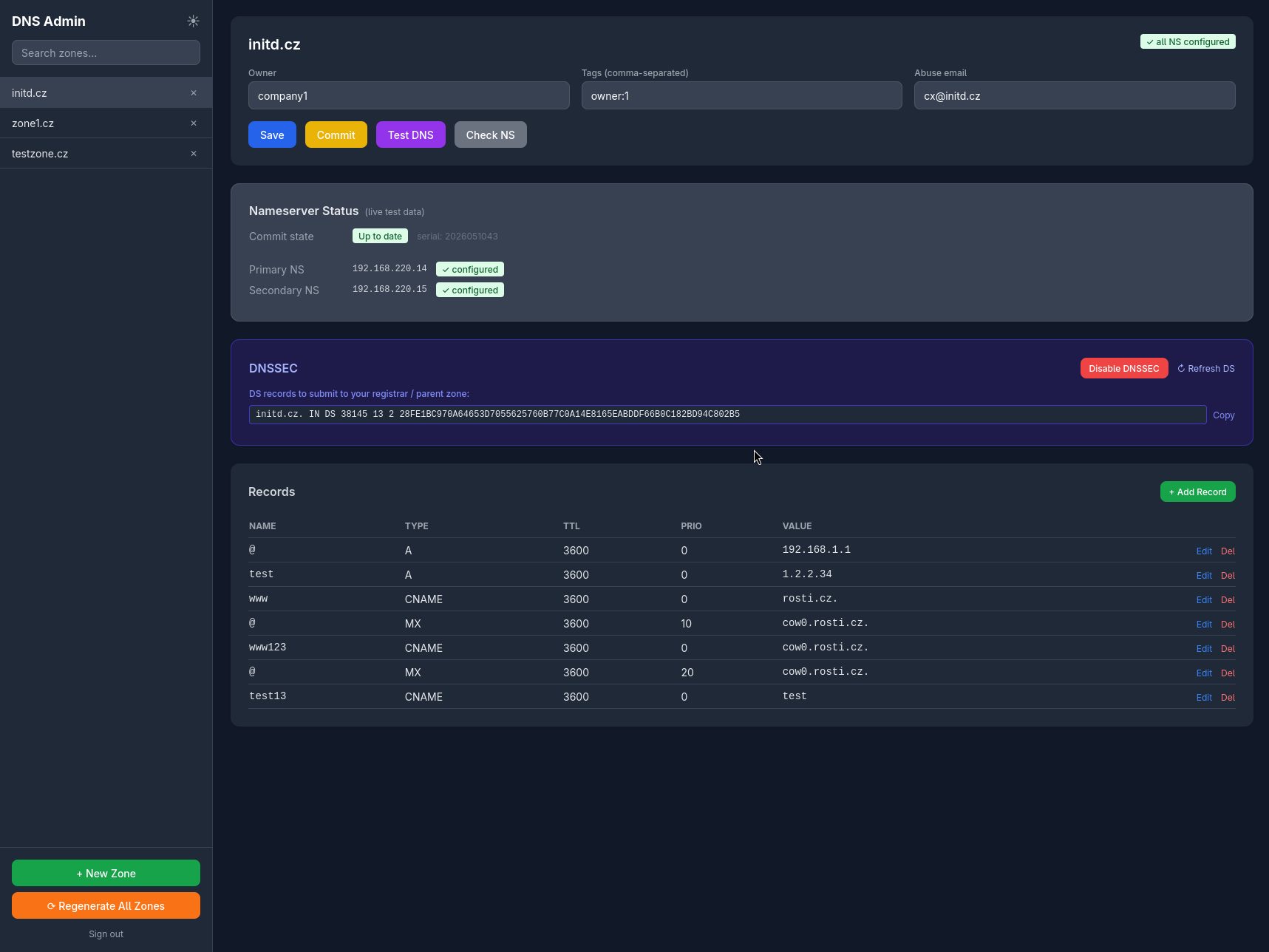
Task: Edit the www CNAME record
Action: (1204, 600)
